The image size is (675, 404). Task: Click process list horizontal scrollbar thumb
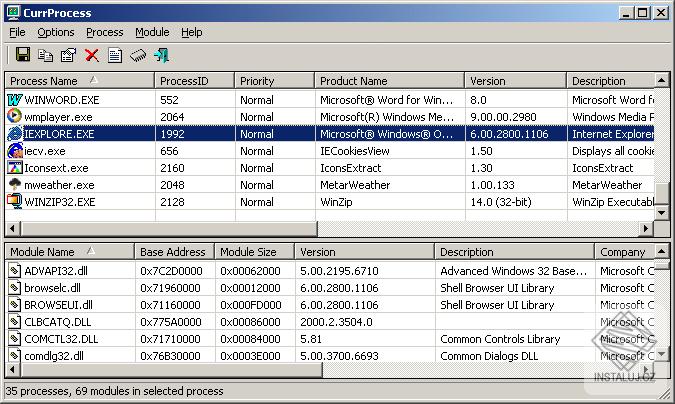169,228
